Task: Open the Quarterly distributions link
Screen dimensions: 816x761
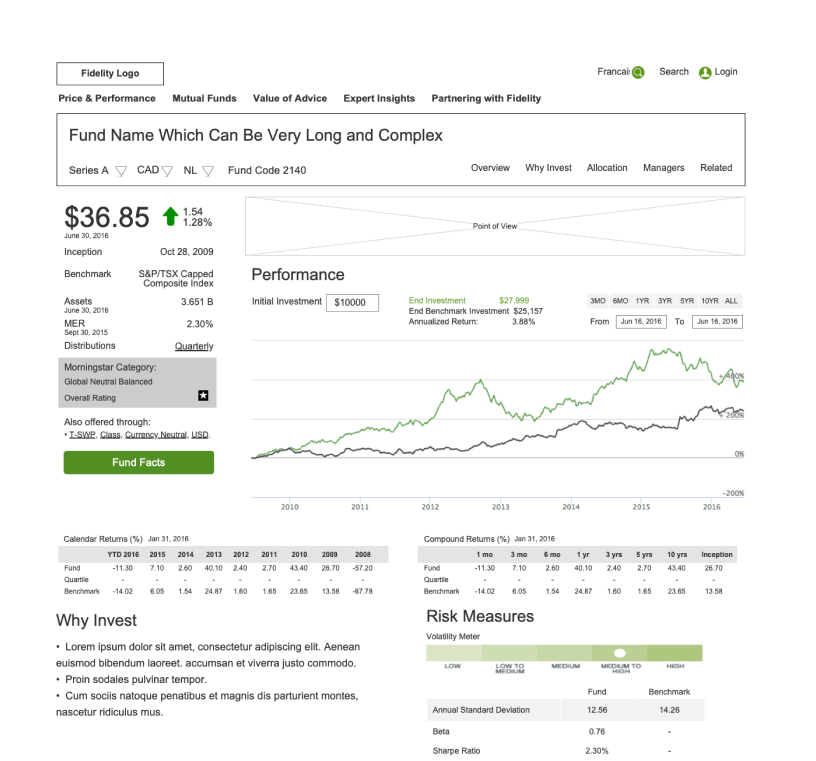Action: (x=194, y=346)
